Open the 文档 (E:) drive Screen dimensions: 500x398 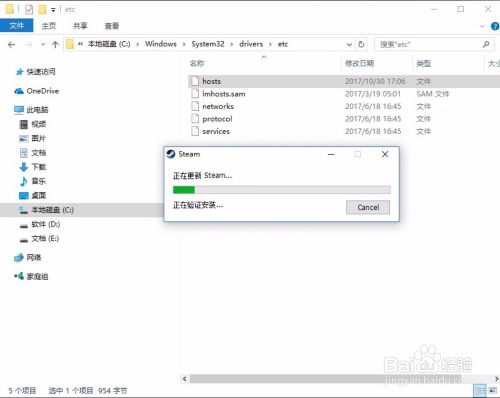[x=39, y=239]
